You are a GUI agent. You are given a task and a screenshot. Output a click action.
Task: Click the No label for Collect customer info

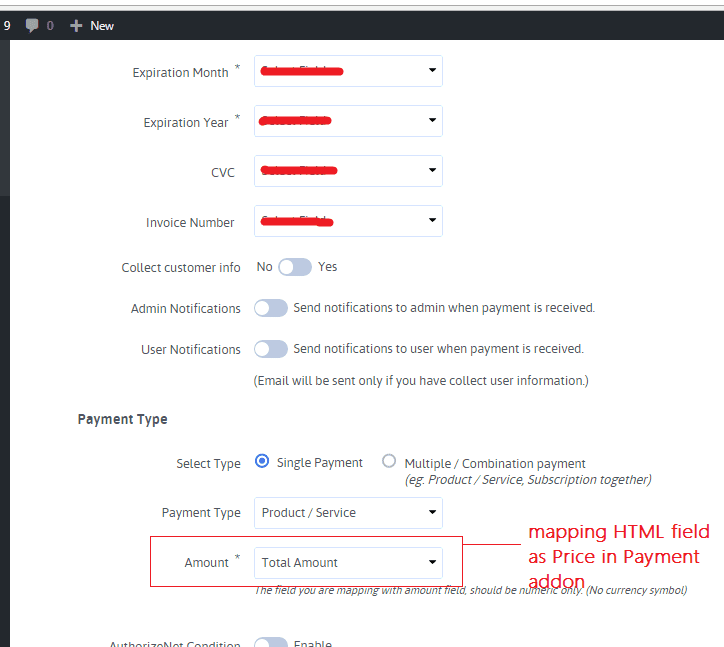264,267
